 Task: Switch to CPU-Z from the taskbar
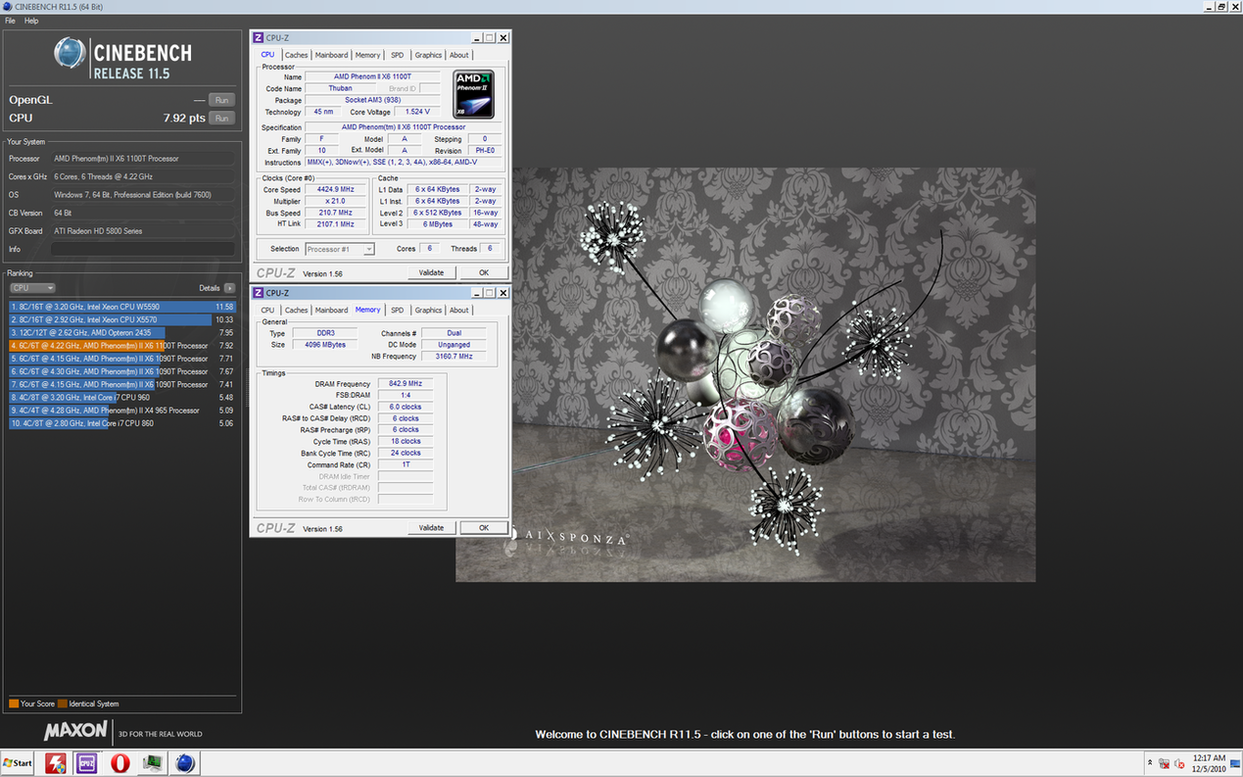coord(87,763)
